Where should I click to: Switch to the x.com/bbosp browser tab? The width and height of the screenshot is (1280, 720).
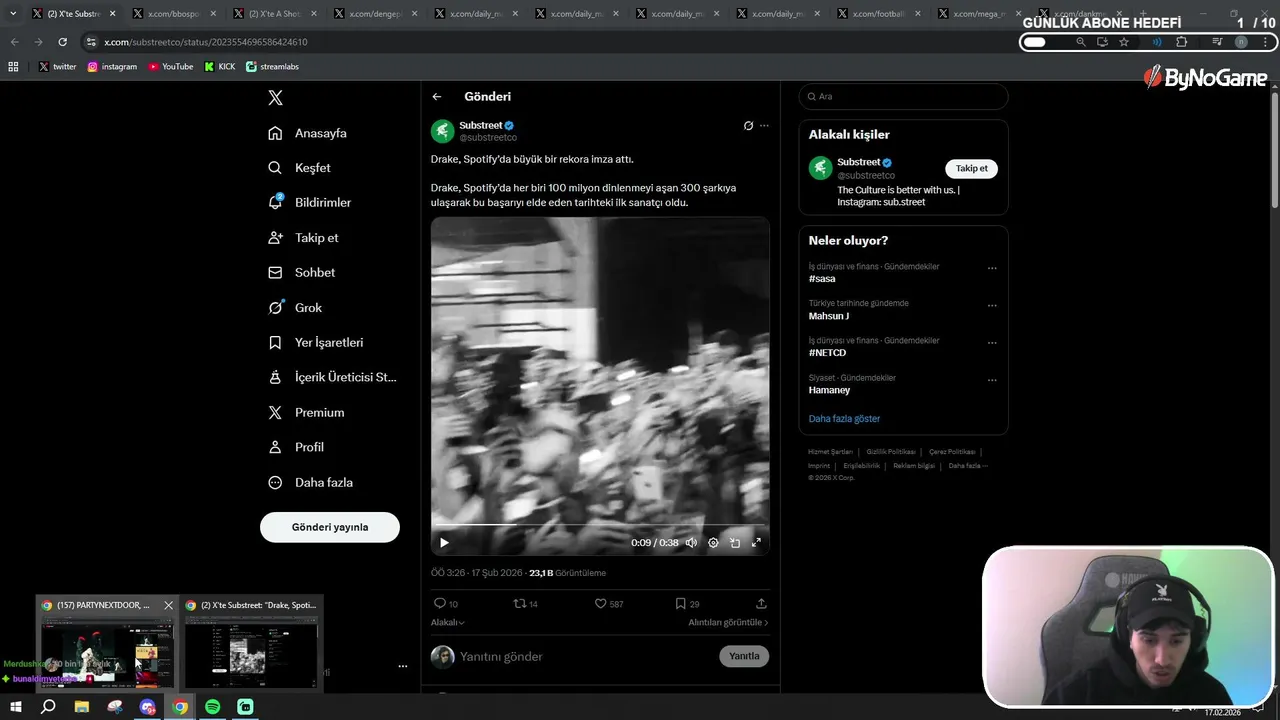tap(174, 14)
